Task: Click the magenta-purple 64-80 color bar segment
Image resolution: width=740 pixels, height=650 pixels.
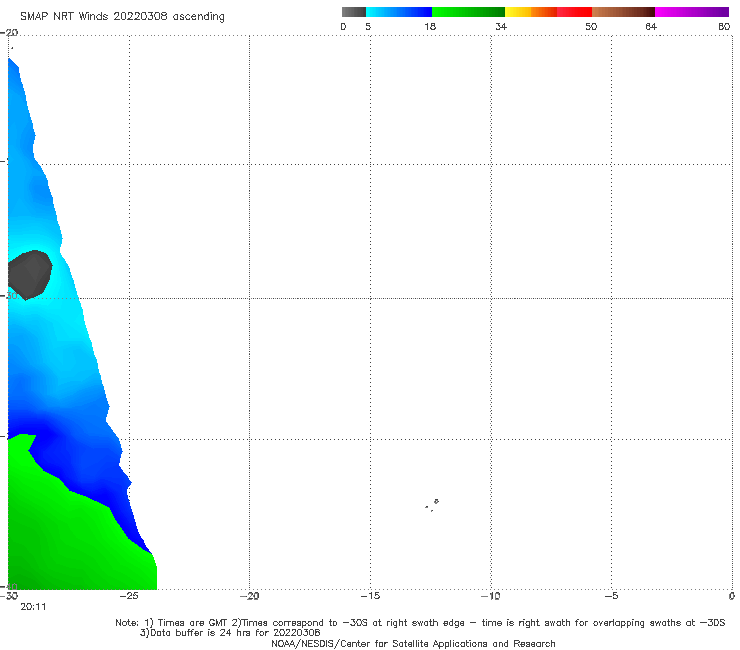Action: coord(692,12)
